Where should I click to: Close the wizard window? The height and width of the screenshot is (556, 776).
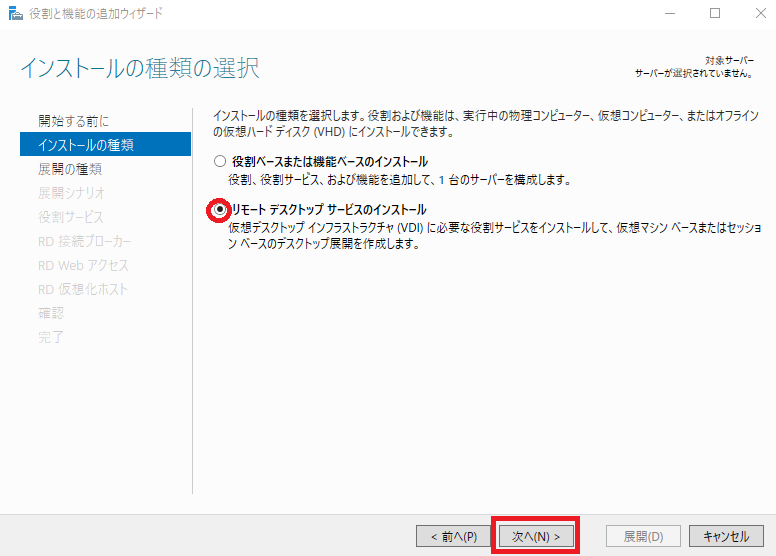(x=761, y=13)
